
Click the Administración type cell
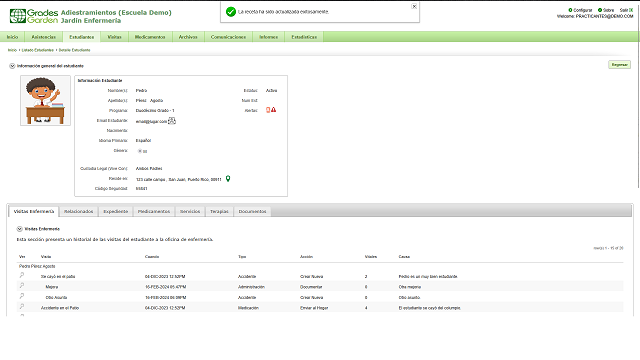(x=251, y=287)
